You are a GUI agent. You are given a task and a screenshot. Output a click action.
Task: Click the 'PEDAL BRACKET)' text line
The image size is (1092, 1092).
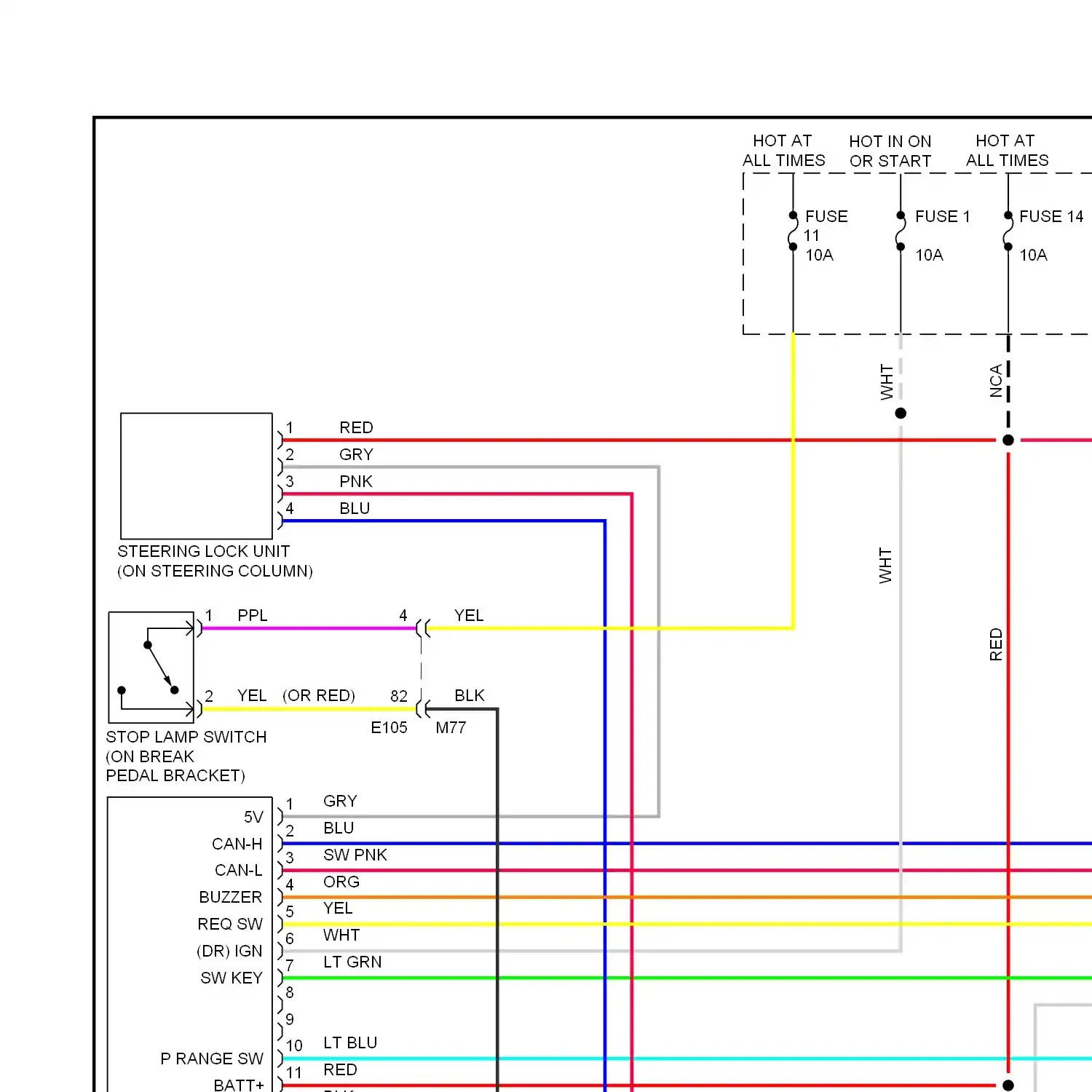tap(175, 775)
